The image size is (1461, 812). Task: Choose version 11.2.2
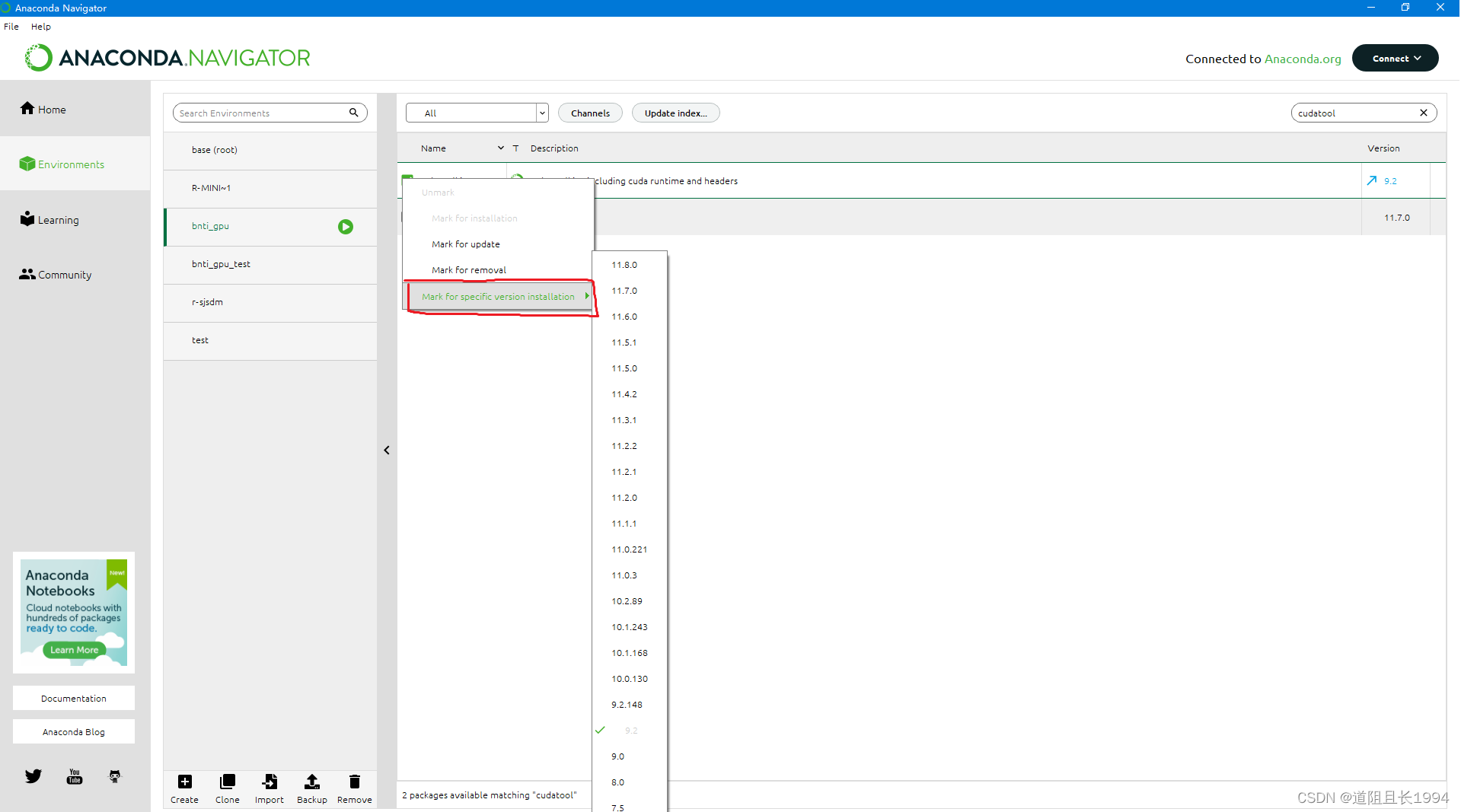click(x=630, y=445)
